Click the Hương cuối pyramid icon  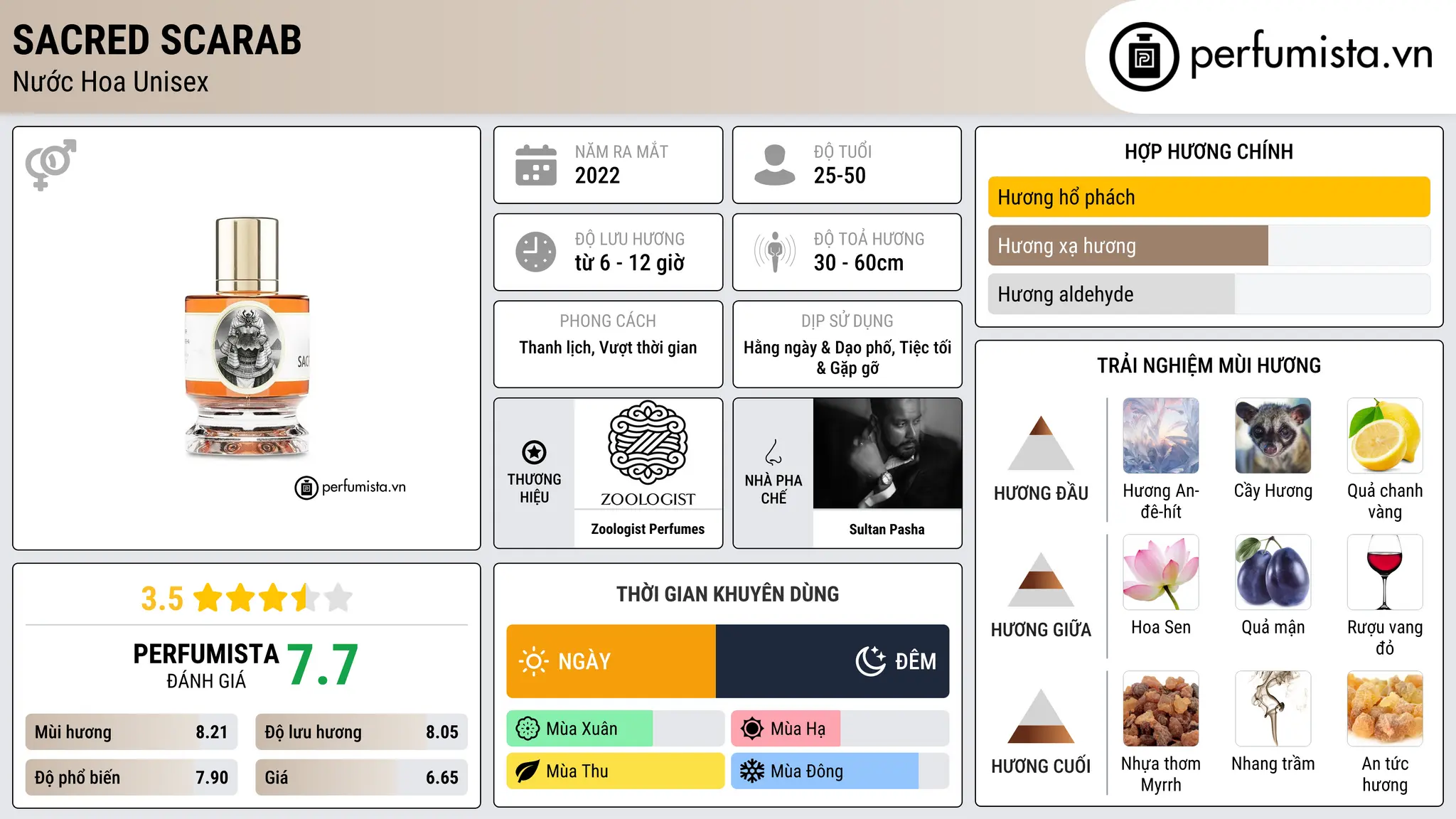tap(1041, 716)
